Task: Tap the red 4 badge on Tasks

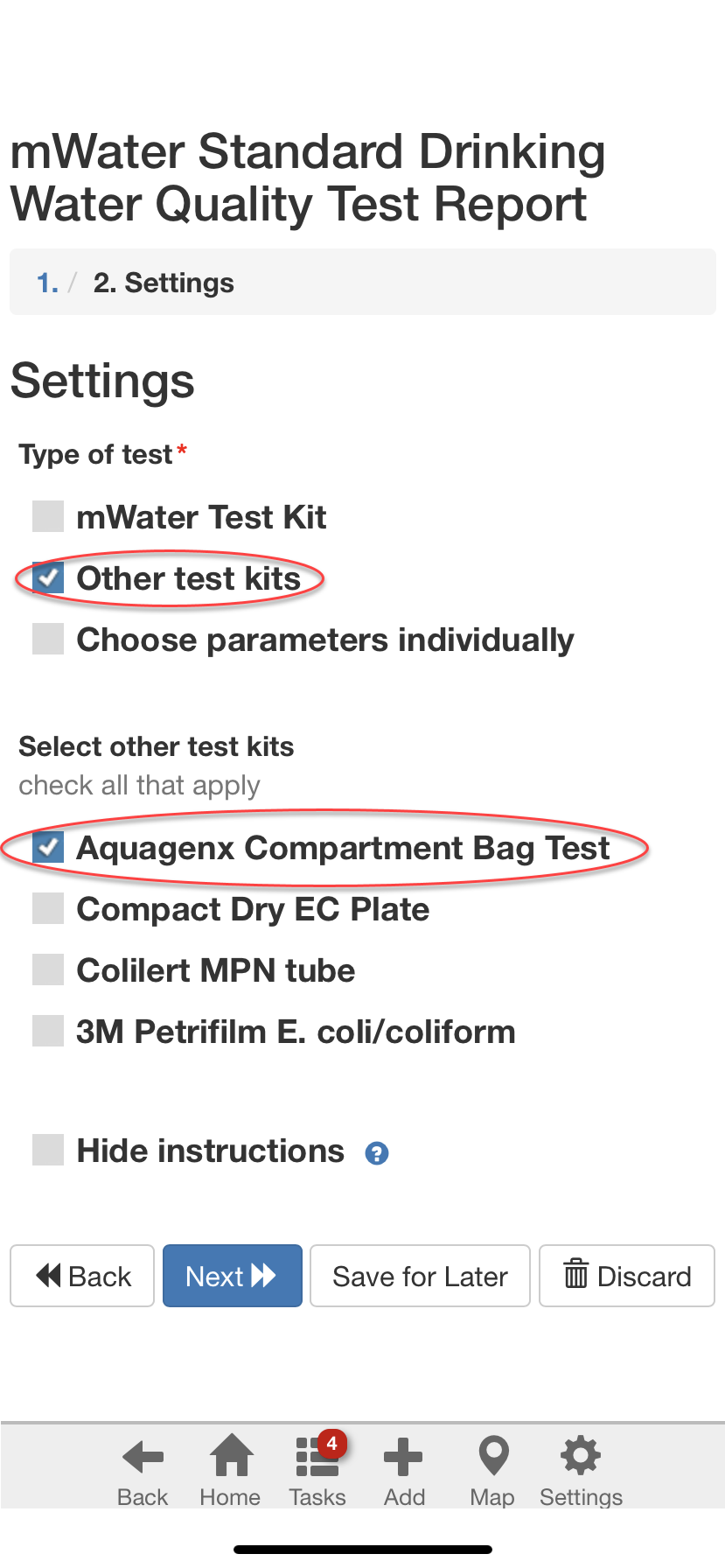Action: [x=332, y=1444]
